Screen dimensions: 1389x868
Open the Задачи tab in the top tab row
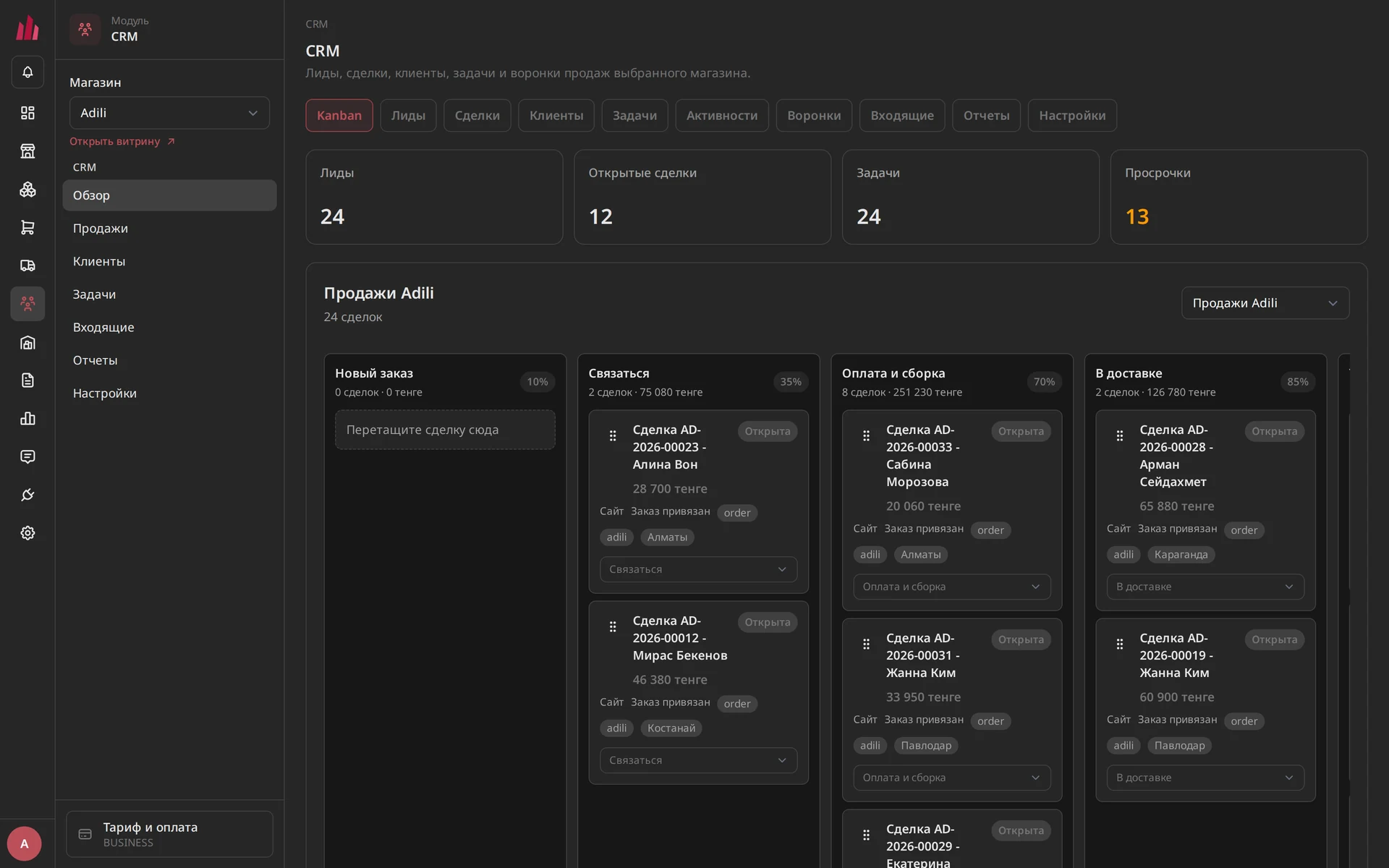click(634, 116)
